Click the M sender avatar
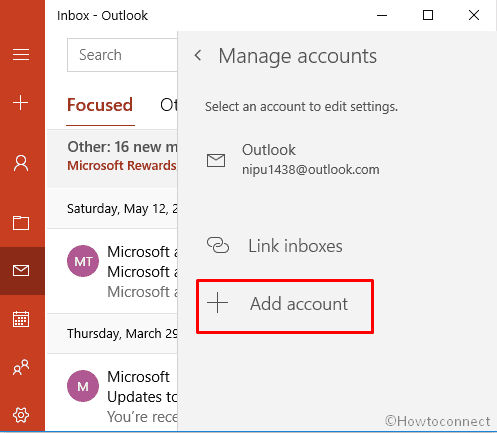The width and height of the screenshot is (497, 433). click(x=83, y=386)
